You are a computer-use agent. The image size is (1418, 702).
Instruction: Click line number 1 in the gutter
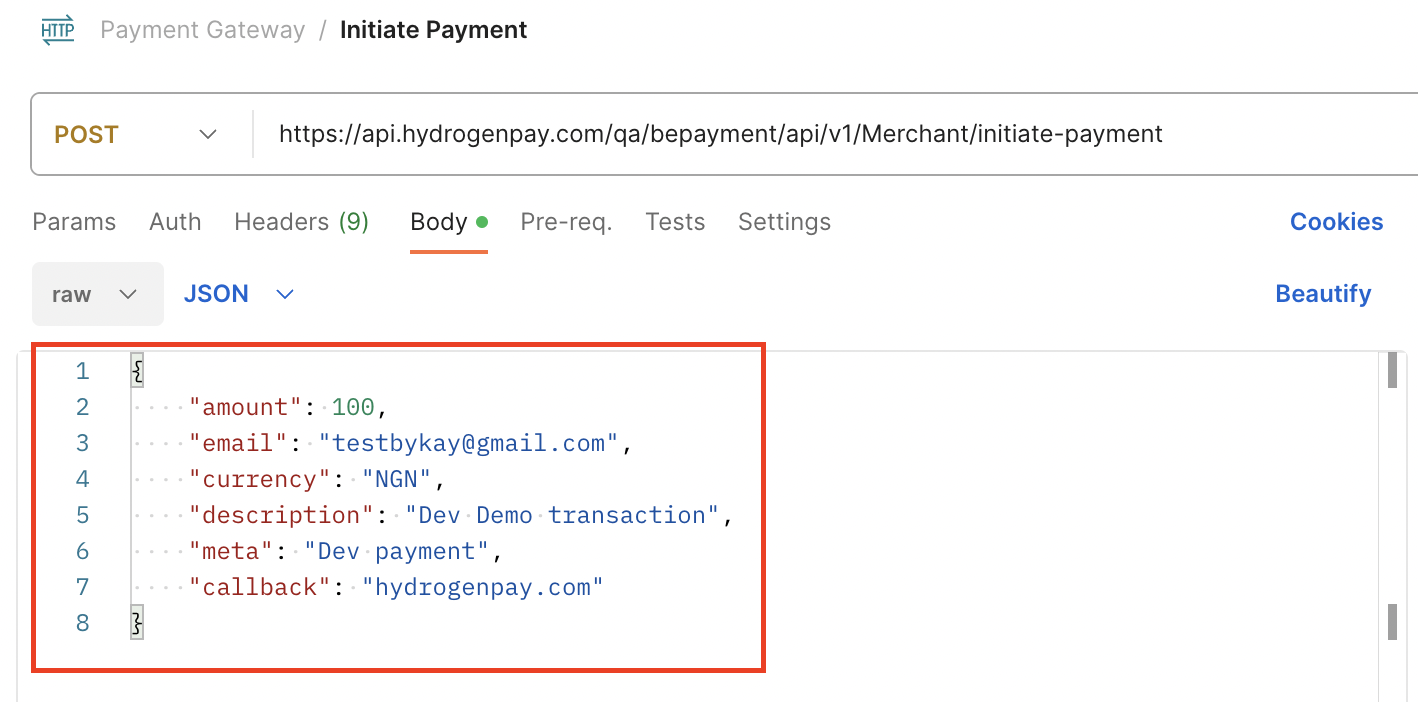click(82, 371)
